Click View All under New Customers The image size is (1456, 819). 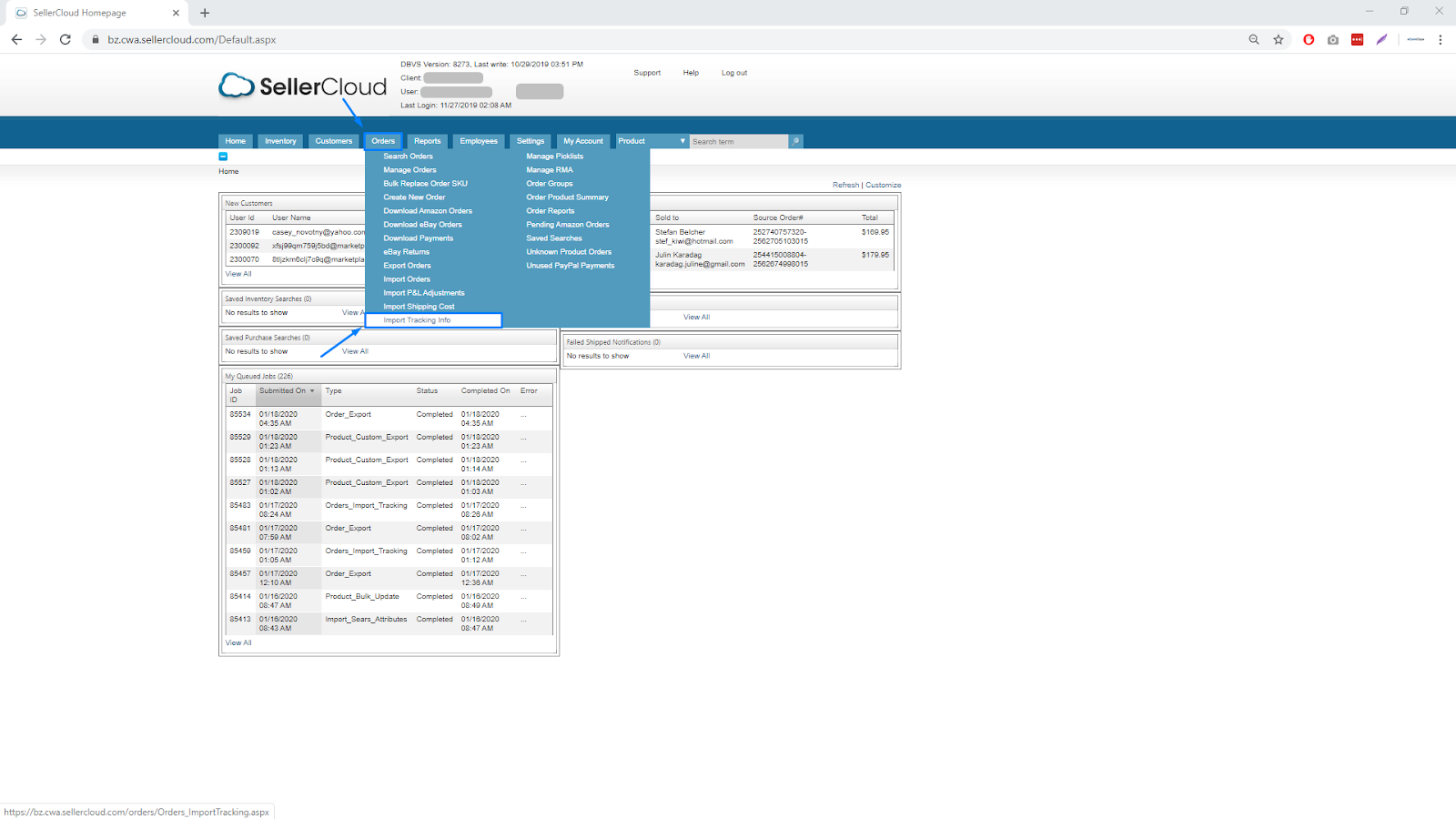[238, 274]
